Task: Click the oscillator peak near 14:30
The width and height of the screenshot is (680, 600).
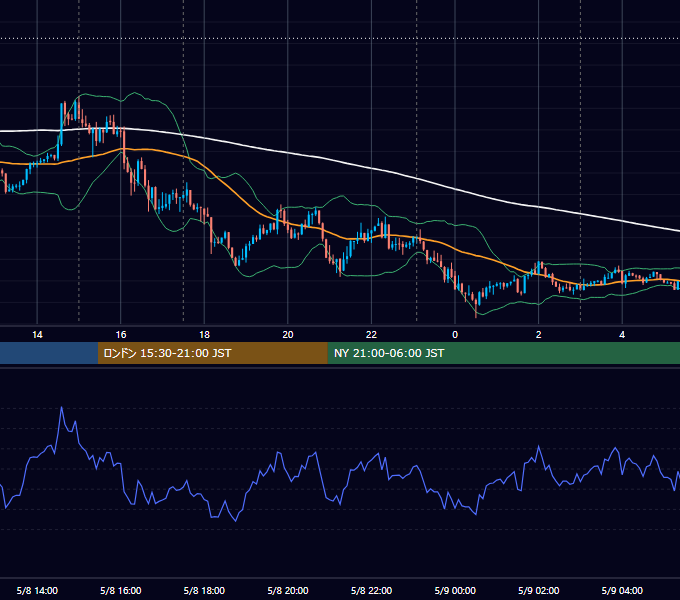Action: [x=62, y=408]
